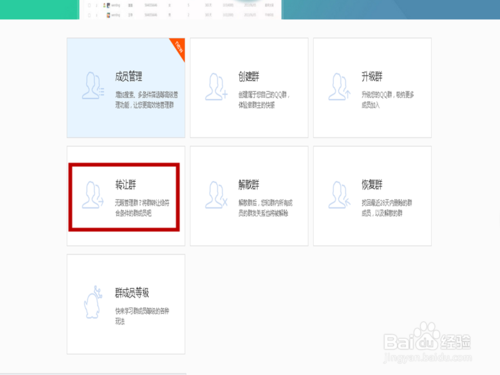This screenshot has width=500, height=375.
Task: Click the 转让群 icon with right arrow
Action: 93,195
